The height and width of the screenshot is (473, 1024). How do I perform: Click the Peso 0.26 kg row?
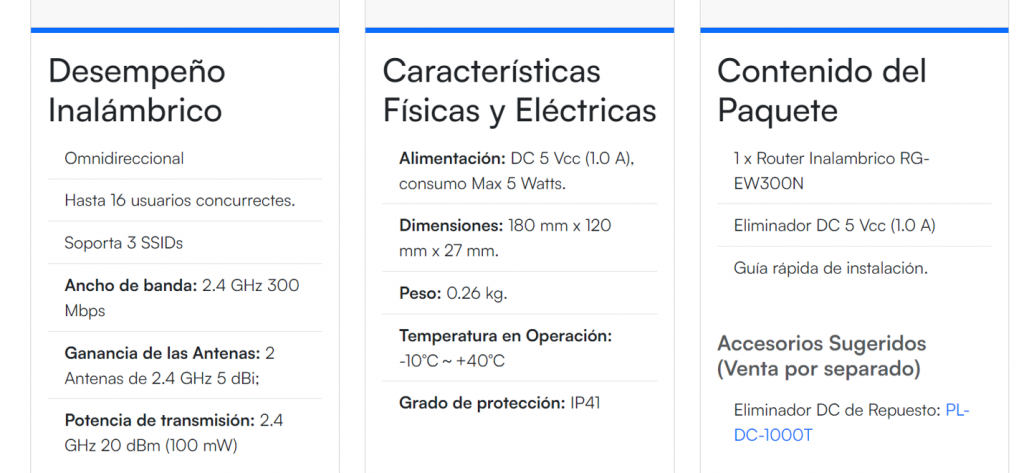tap(453, 293)
